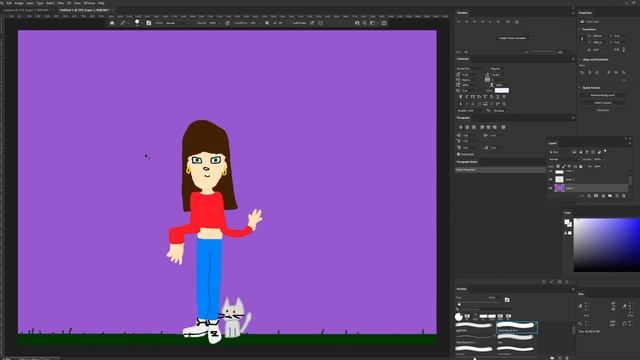This screenshot has width=640, height=360.
Task: Toggle All Caps in Character panel
Action: (473, 97)
